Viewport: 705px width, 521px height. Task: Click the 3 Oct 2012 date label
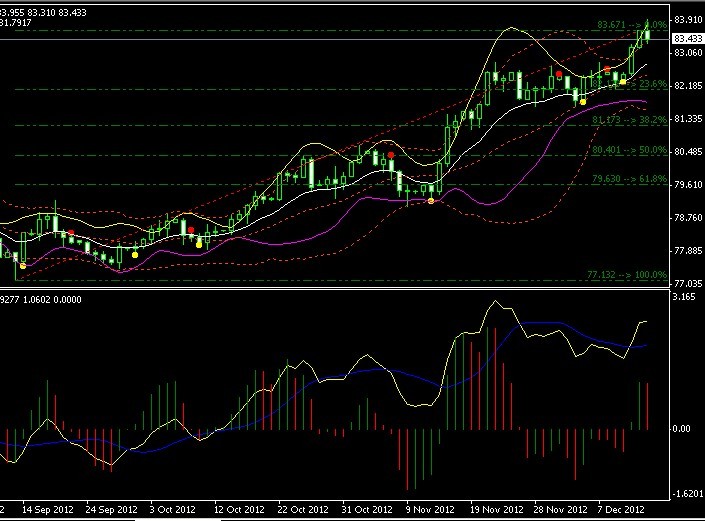173,509
